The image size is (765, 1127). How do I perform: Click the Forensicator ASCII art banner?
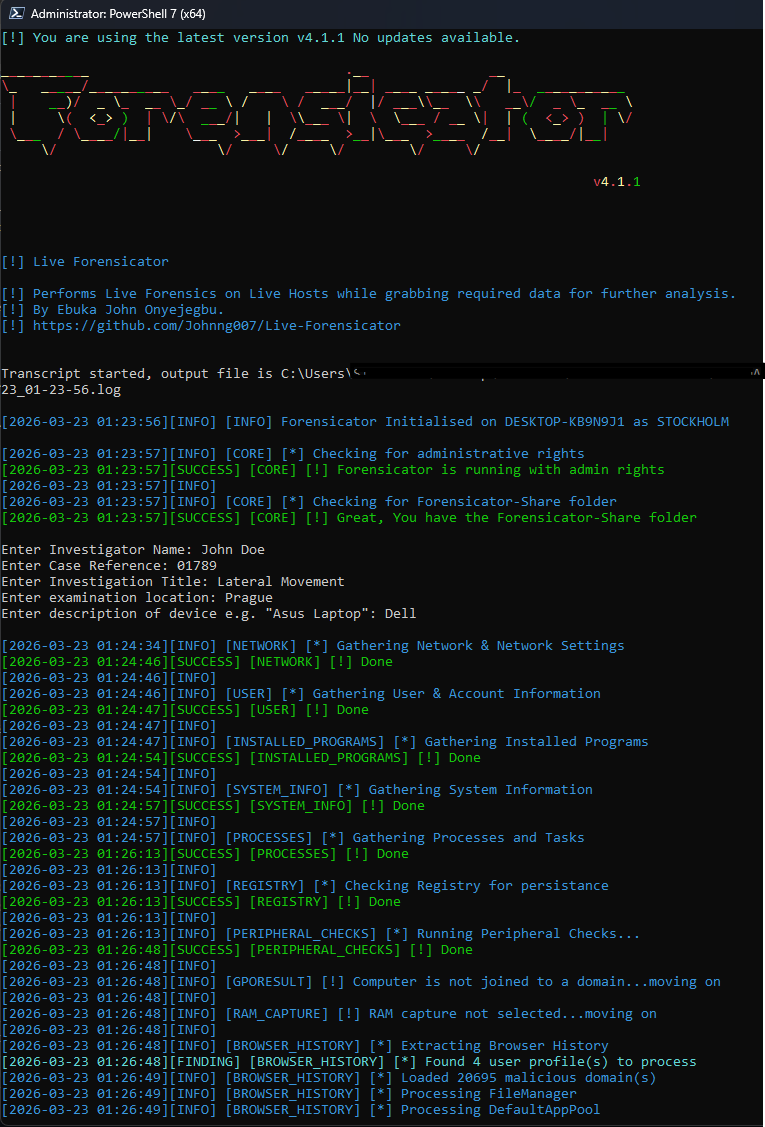click(x=317, y=114)
